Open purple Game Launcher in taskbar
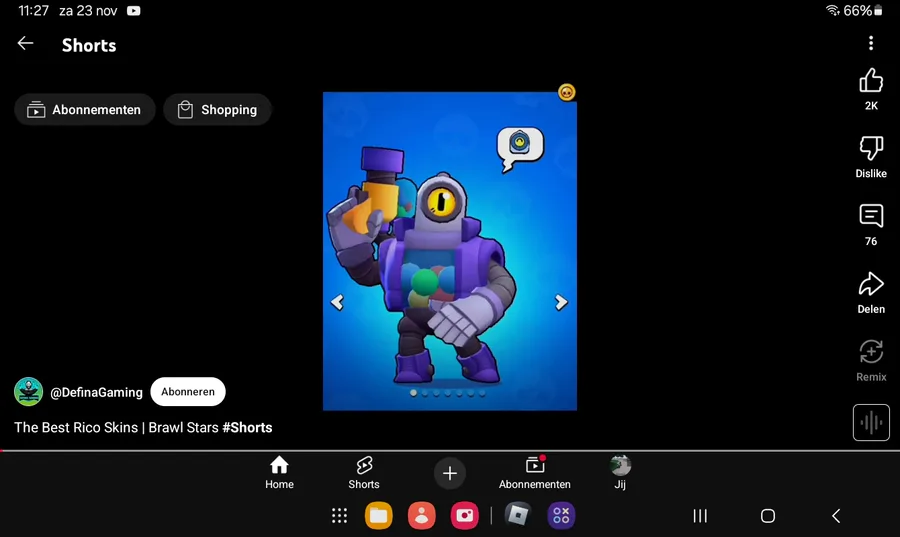 click(561, 515)
